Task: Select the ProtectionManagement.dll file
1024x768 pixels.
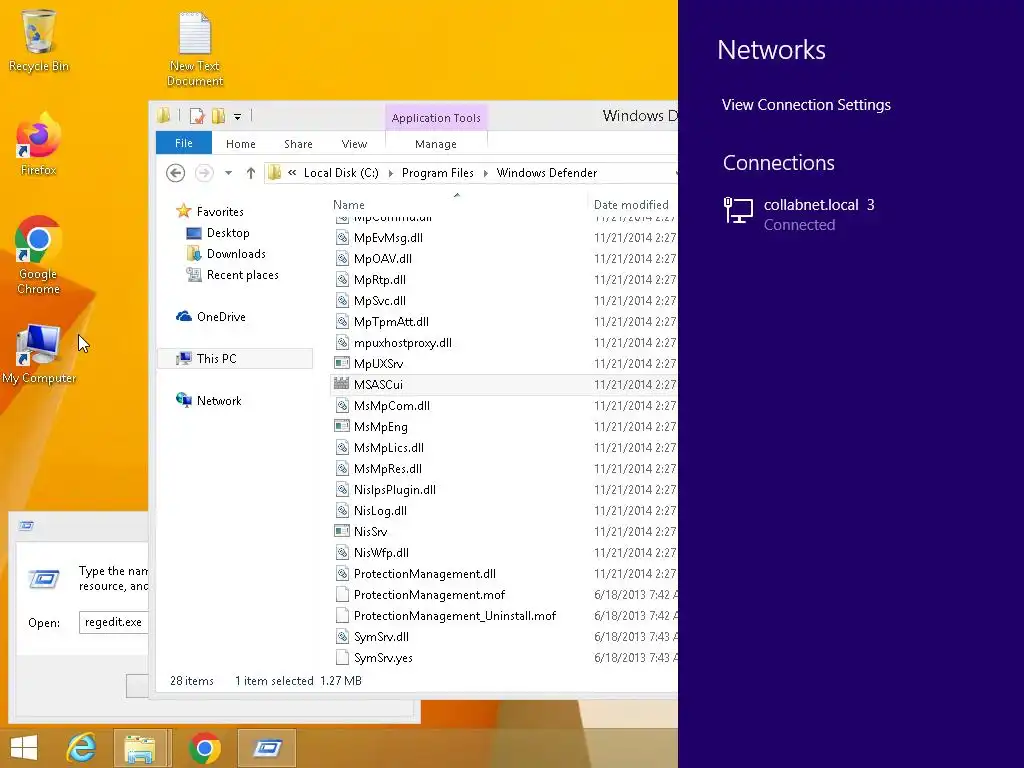Action: (424, 573)
